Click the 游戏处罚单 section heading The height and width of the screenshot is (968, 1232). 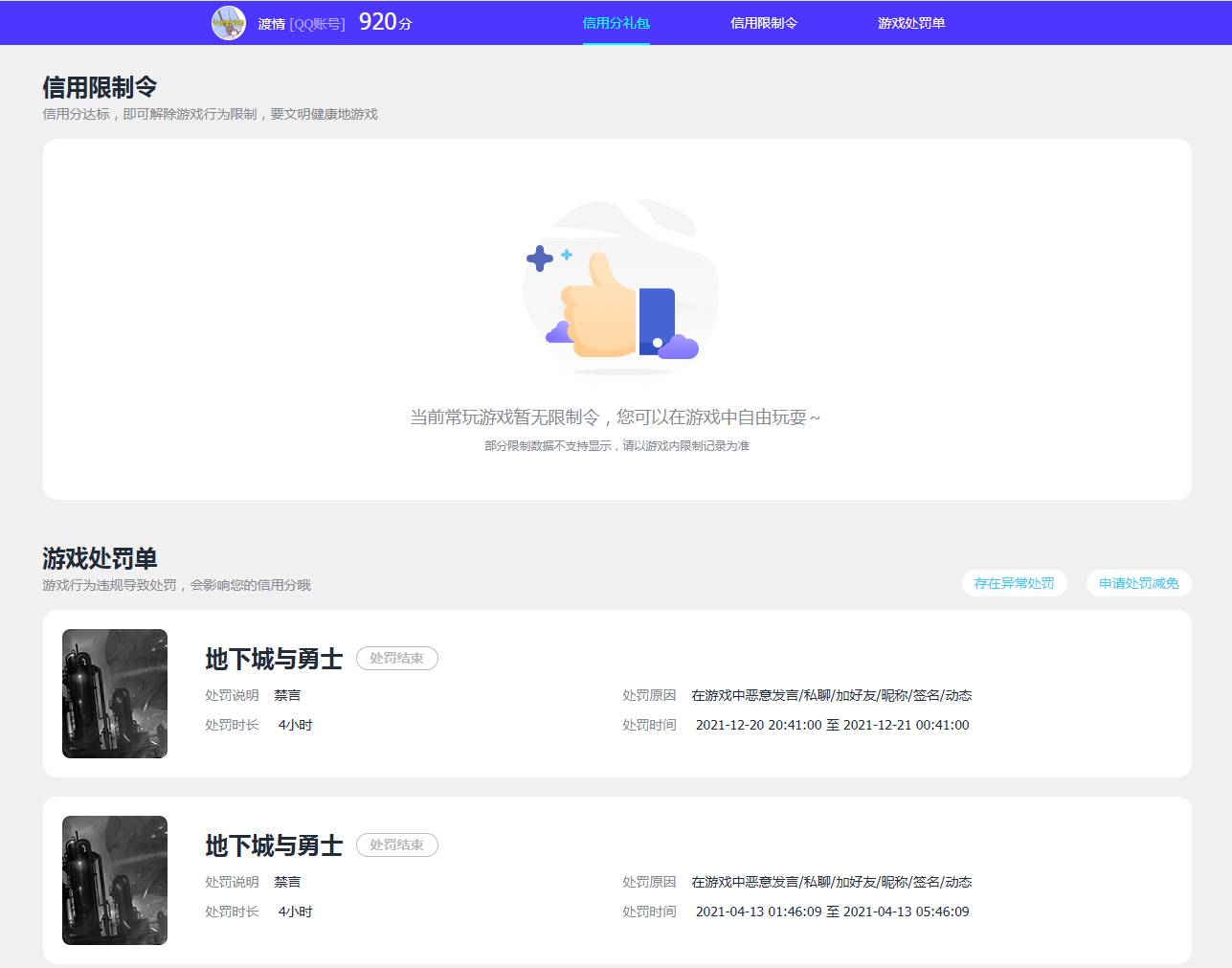tap(100, 559)
